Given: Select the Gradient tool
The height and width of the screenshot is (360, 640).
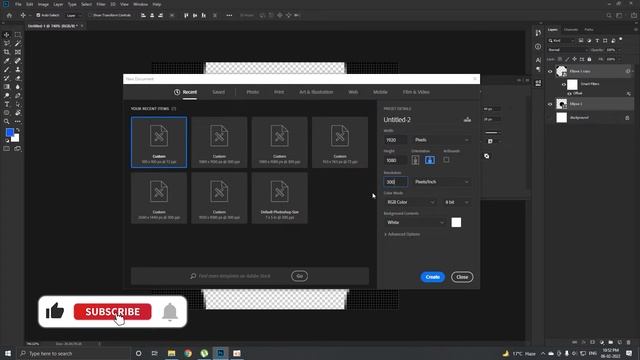Looking at the screenshot, I should tap(7, 87).
